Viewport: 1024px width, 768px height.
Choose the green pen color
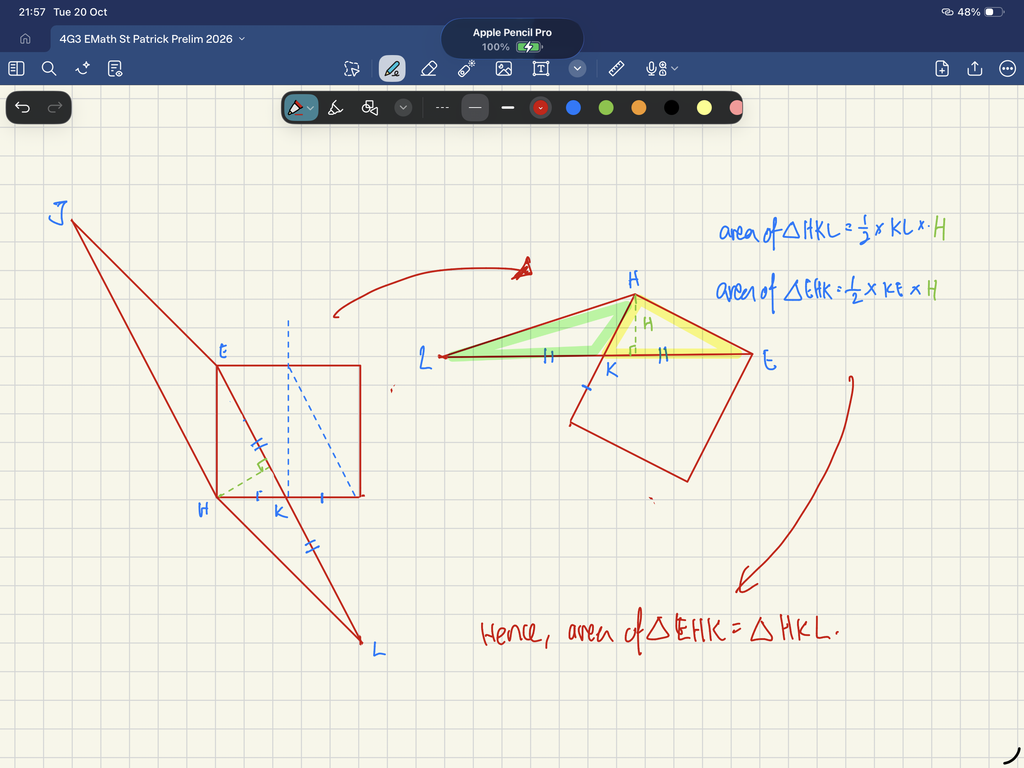pos(606,108)
